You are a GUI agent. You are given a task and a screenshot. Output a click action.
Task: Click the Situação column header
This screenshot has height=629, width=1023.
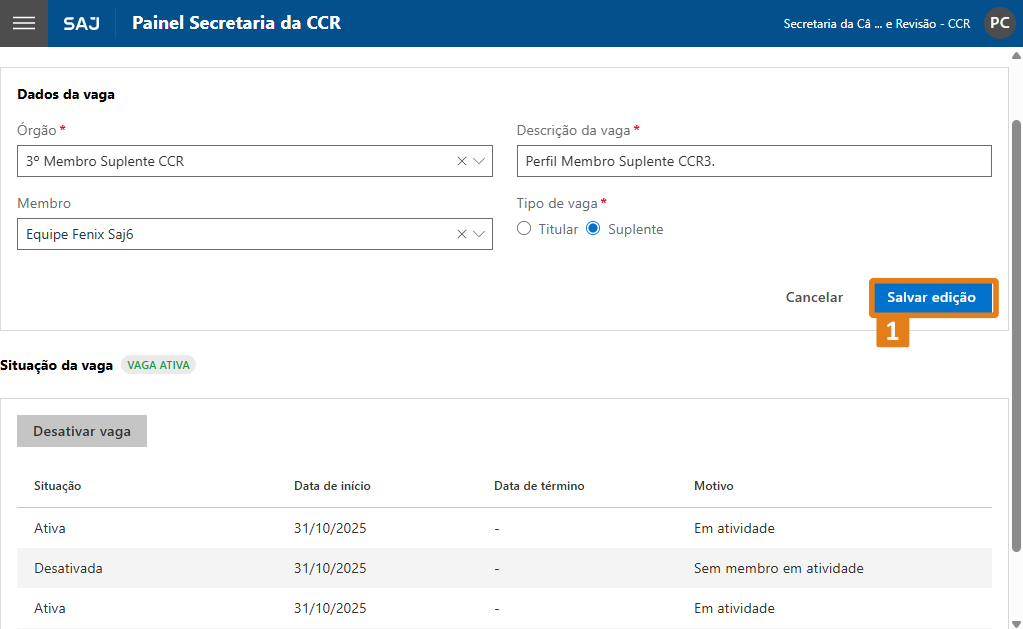pos(57,486)
